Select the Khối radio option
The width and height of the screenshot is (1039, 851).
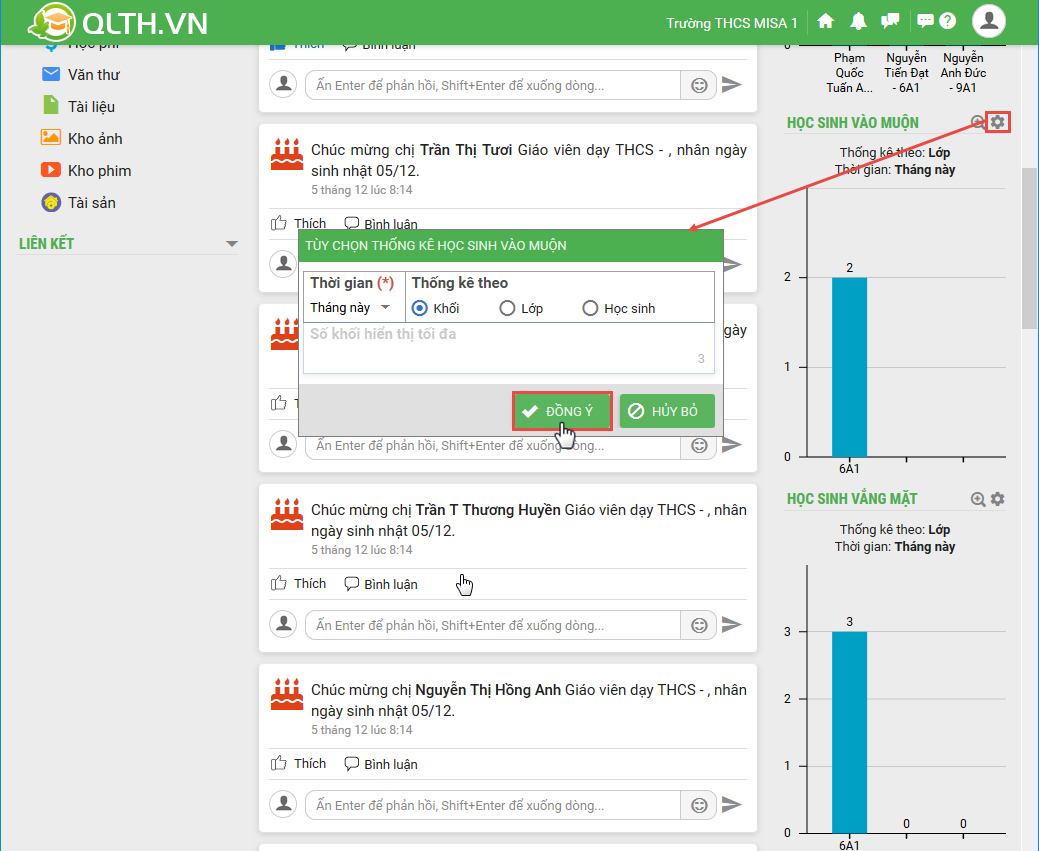point(420,308)
